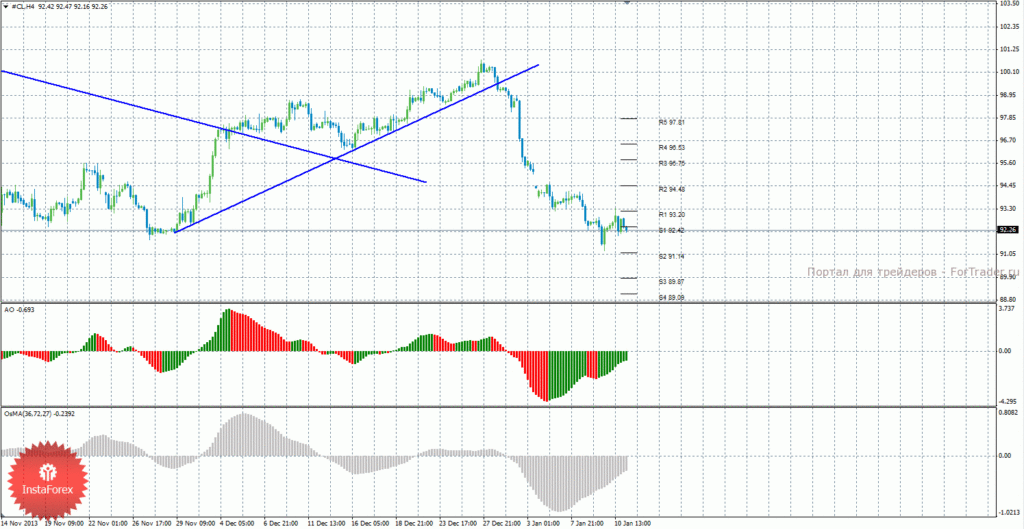The height and width of the screenshot is (529, 1024).
Task: Click the R2 94.48 resistance label
Action: tap(671, 189)
